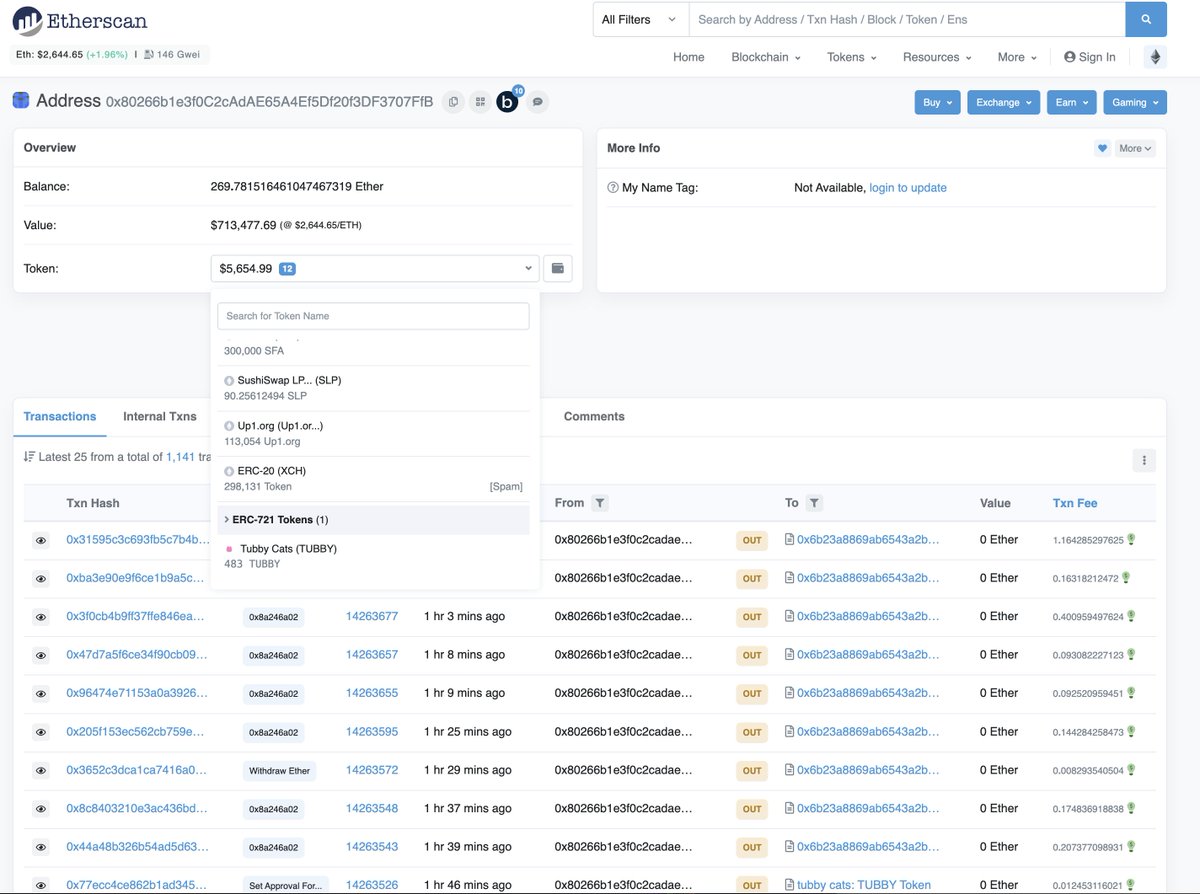
Task: Preview transaction 0x3f0cb4b9ff37ffe846ea via eye icon
Action: tap(41, 617)
